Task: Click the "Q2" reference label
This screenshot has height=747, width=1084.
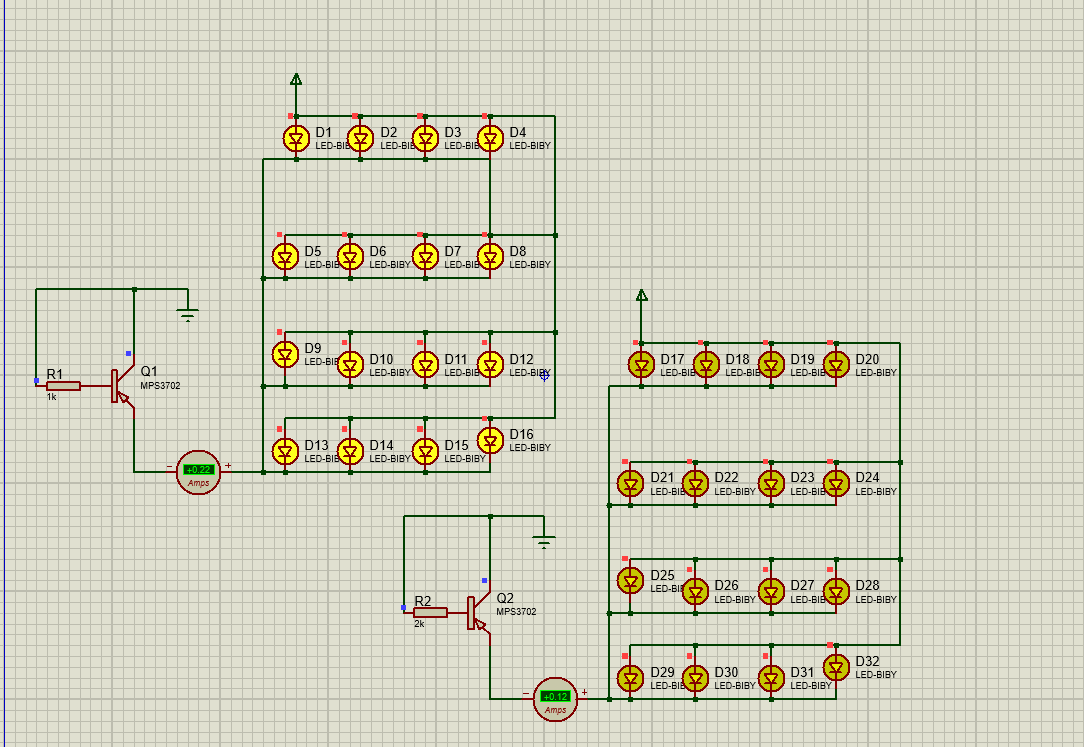Action: point(505,598)
